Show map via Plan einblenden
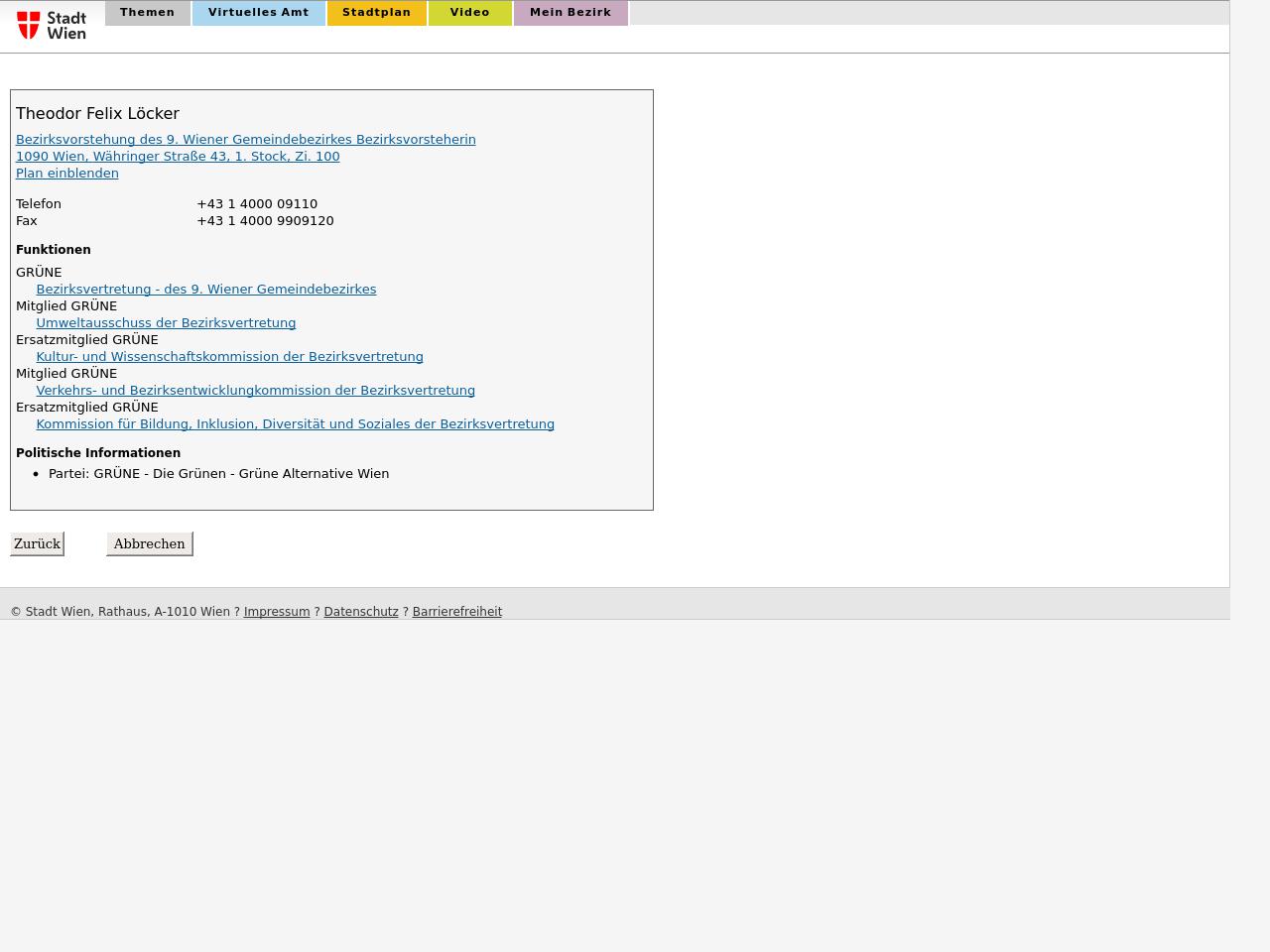Screen dimensions: 1270x952 [66, 174]
